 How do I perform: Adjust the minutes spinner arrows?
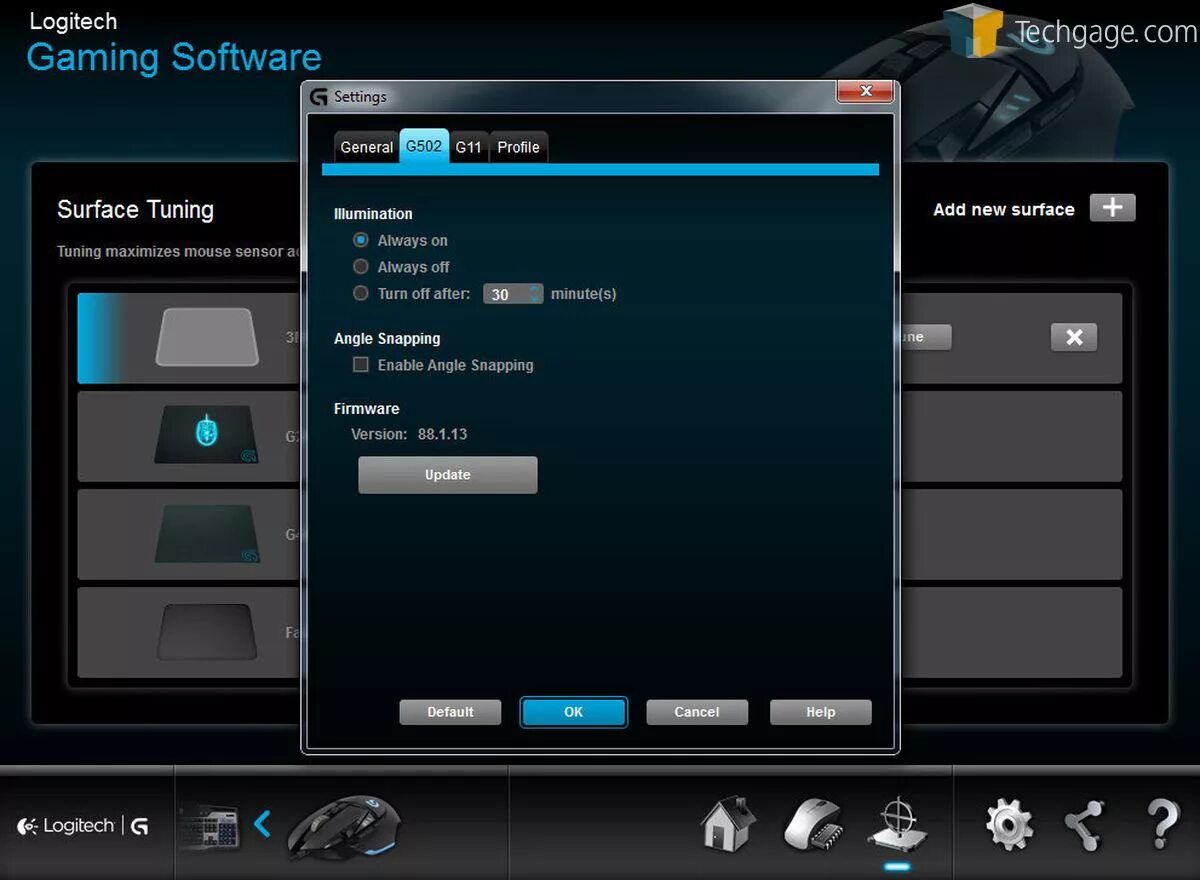coord(535,294)
